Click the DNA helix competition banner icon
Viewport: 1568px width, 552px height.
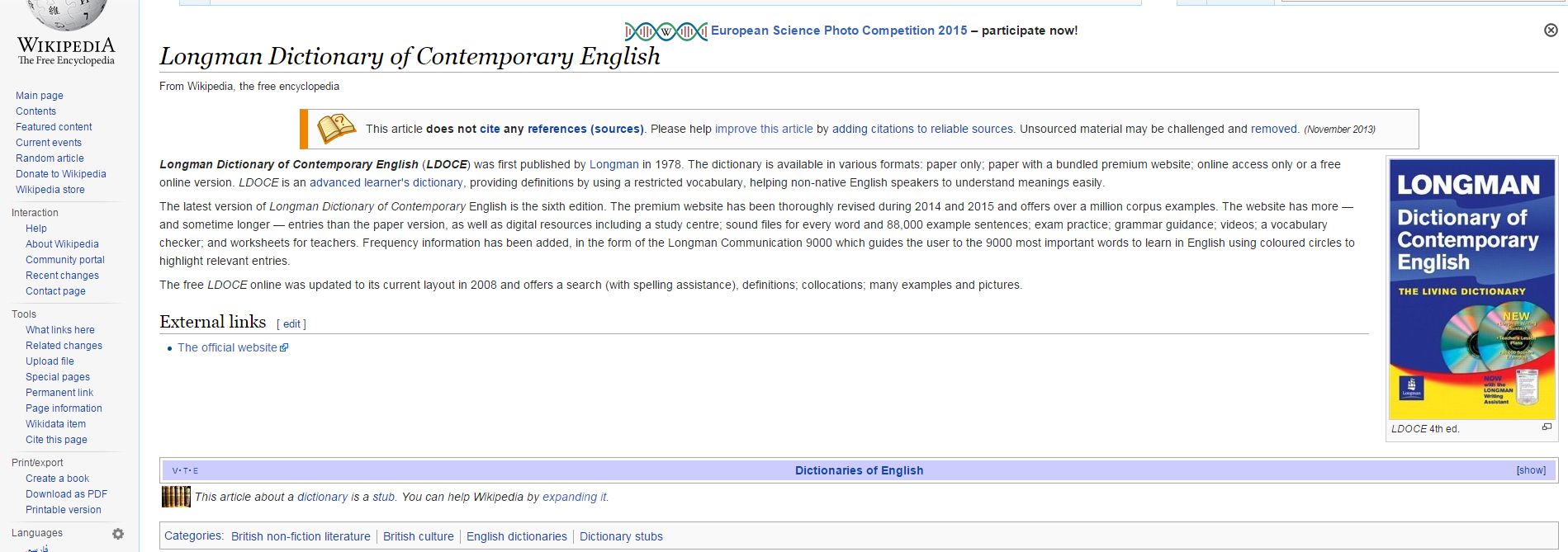pos(666,31)
